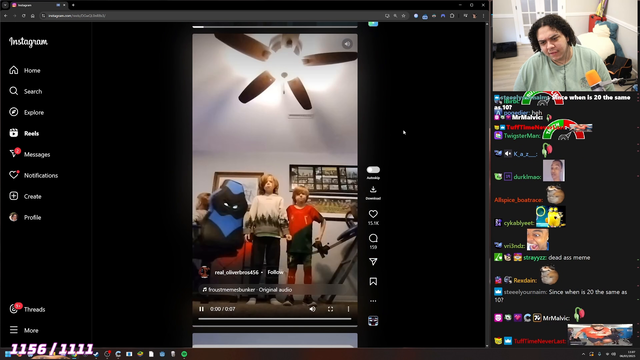Pause the reel playback
The height and width of the screenshot is (360, 640).
pos(201,309)
